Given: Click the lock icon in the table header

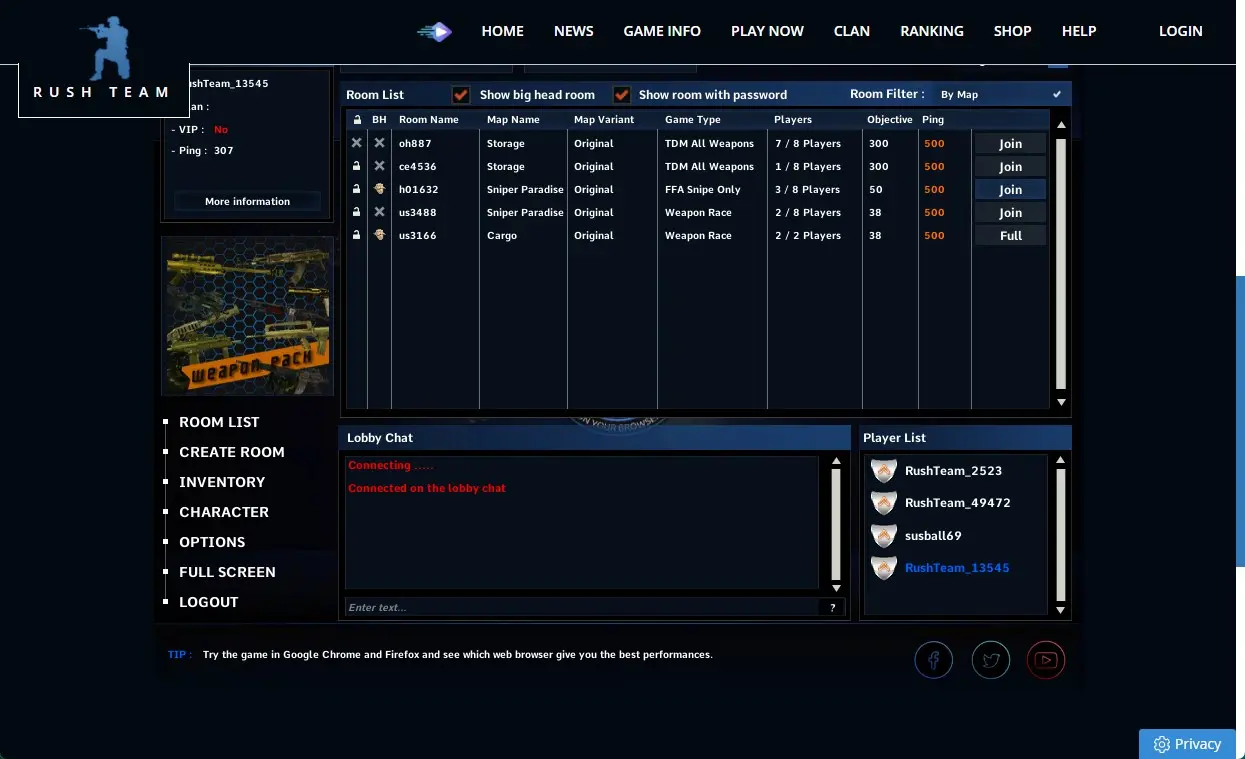Looking at the screenshot, I should coord(356,119).
